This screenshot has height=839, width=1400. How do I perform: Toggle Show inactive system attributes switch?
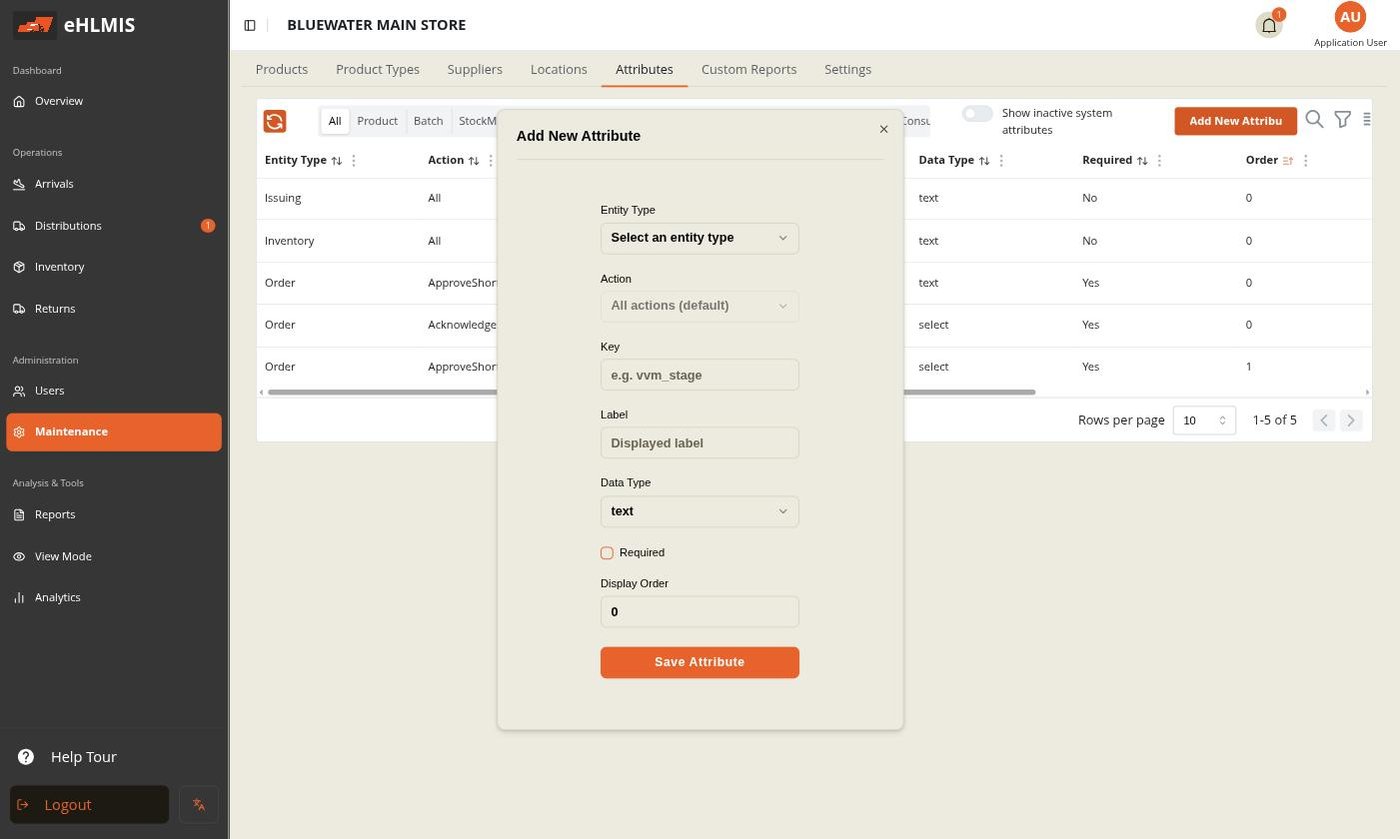tap(977, 114)
